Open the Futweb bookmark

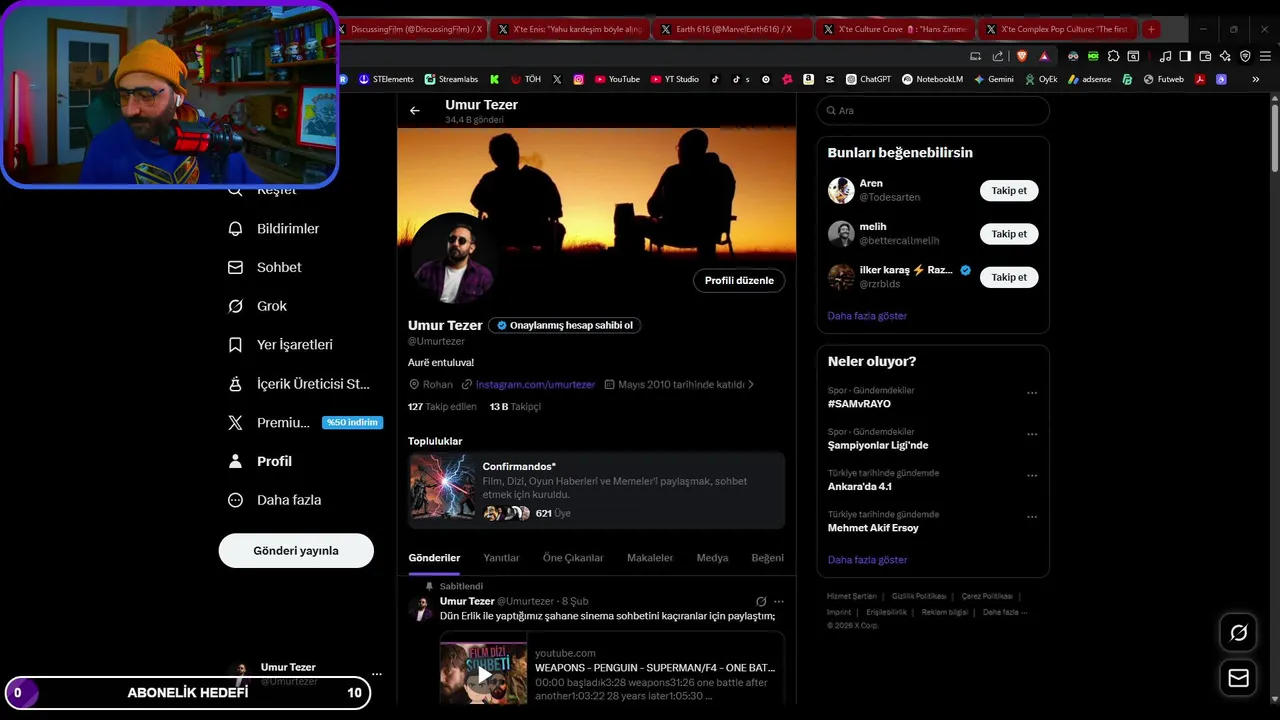(x=1164, y=79)
